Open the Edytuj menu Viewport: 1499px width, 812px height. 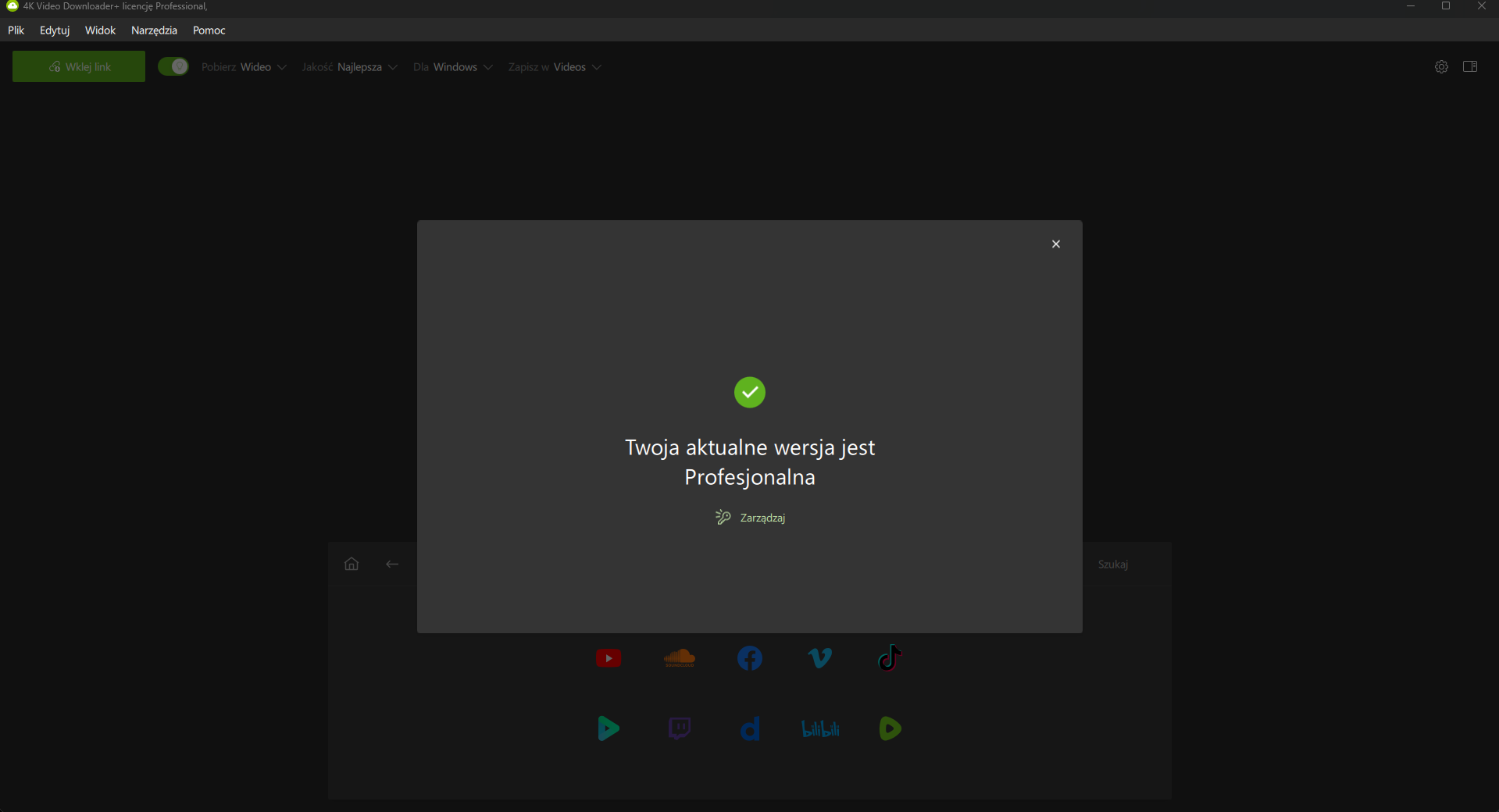click(55, 30)
